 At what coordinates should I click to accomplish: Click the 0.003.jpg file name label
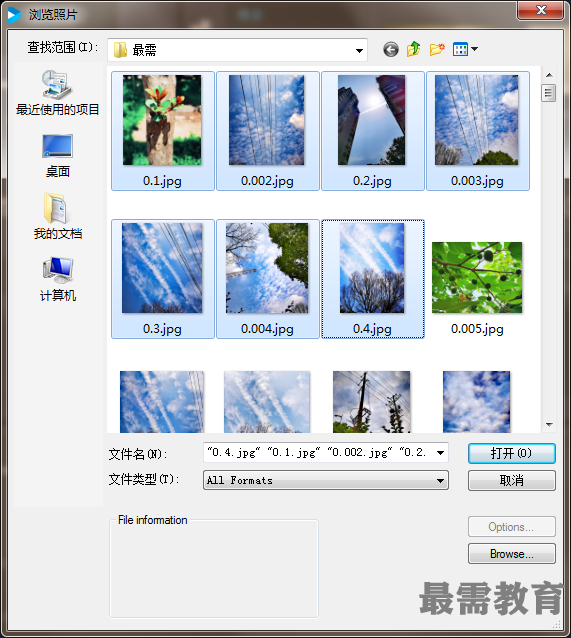(477, 181)
